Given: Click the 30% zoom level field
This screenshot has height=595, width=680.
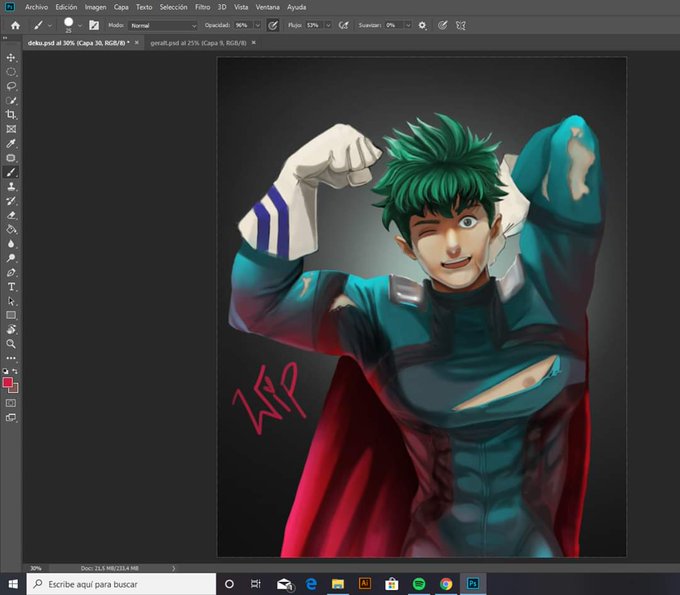Looking at the screenshot, I should (x=36, y=568).
